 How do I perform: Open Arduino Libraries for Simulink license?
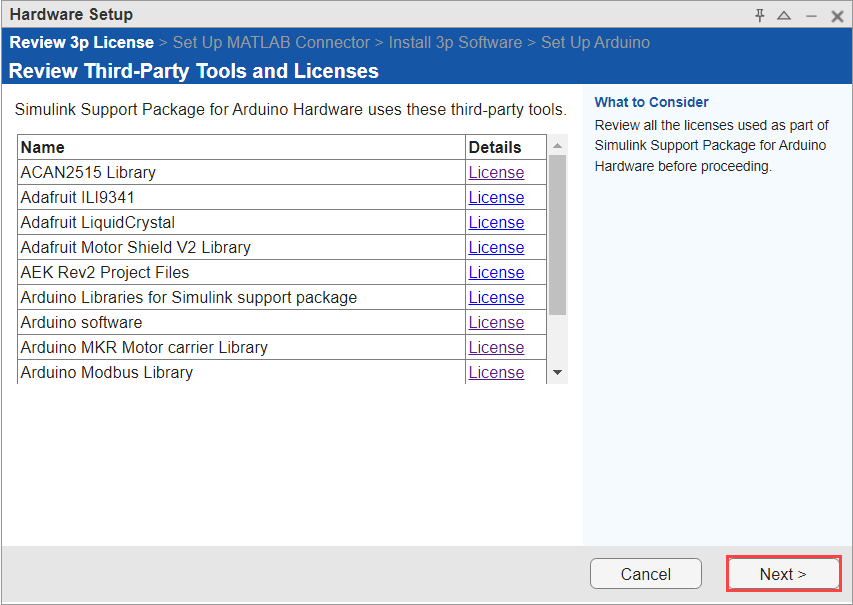(496, 297)
